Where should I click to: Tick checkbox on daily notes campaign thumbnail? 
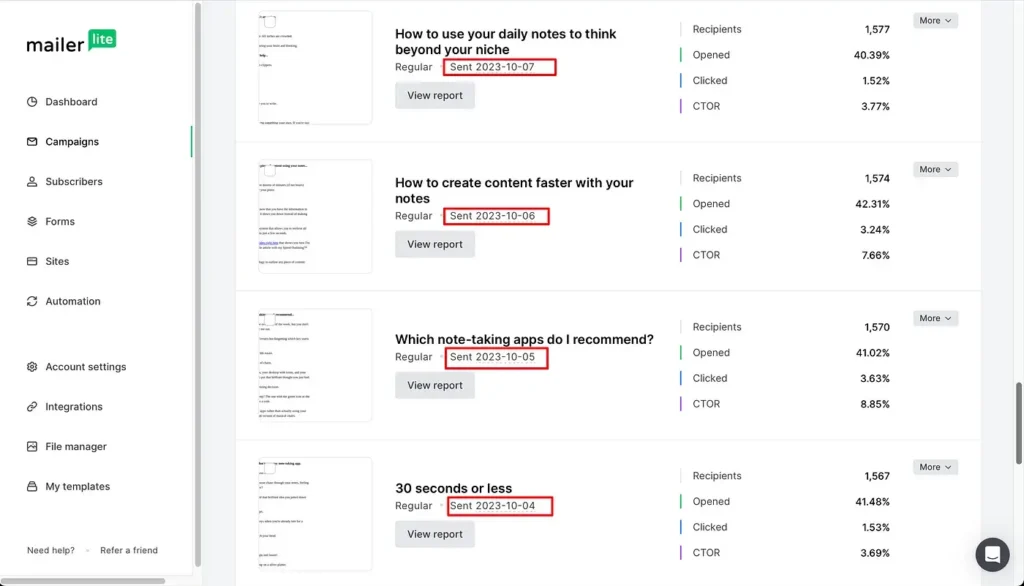point(270,22)
